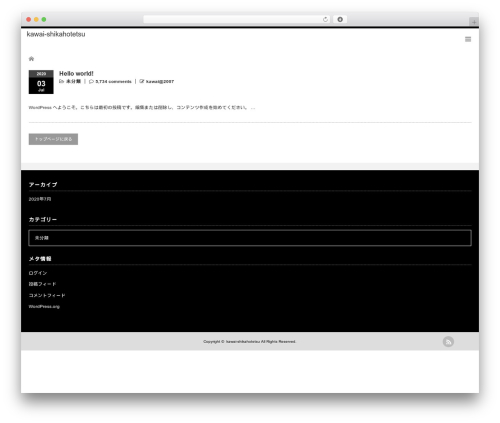
Task: Click the 03 Jul date badge
Action: point(41,82)
